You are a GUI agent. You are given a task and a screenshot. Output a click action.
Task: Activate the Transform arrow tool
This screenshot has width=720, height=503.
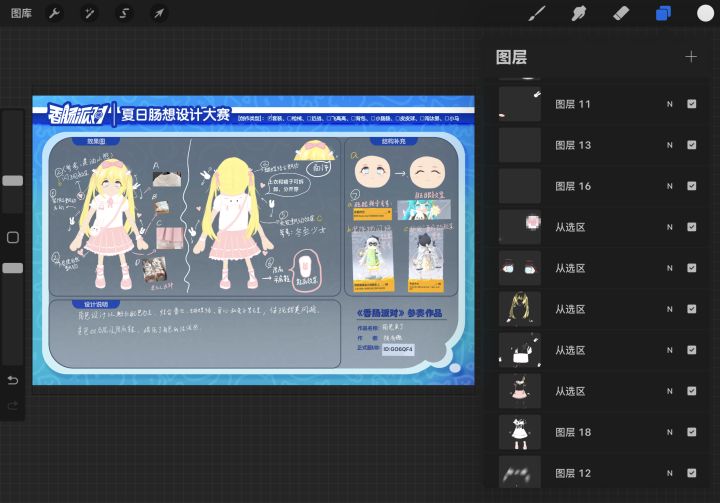click(x=159, y=13)
